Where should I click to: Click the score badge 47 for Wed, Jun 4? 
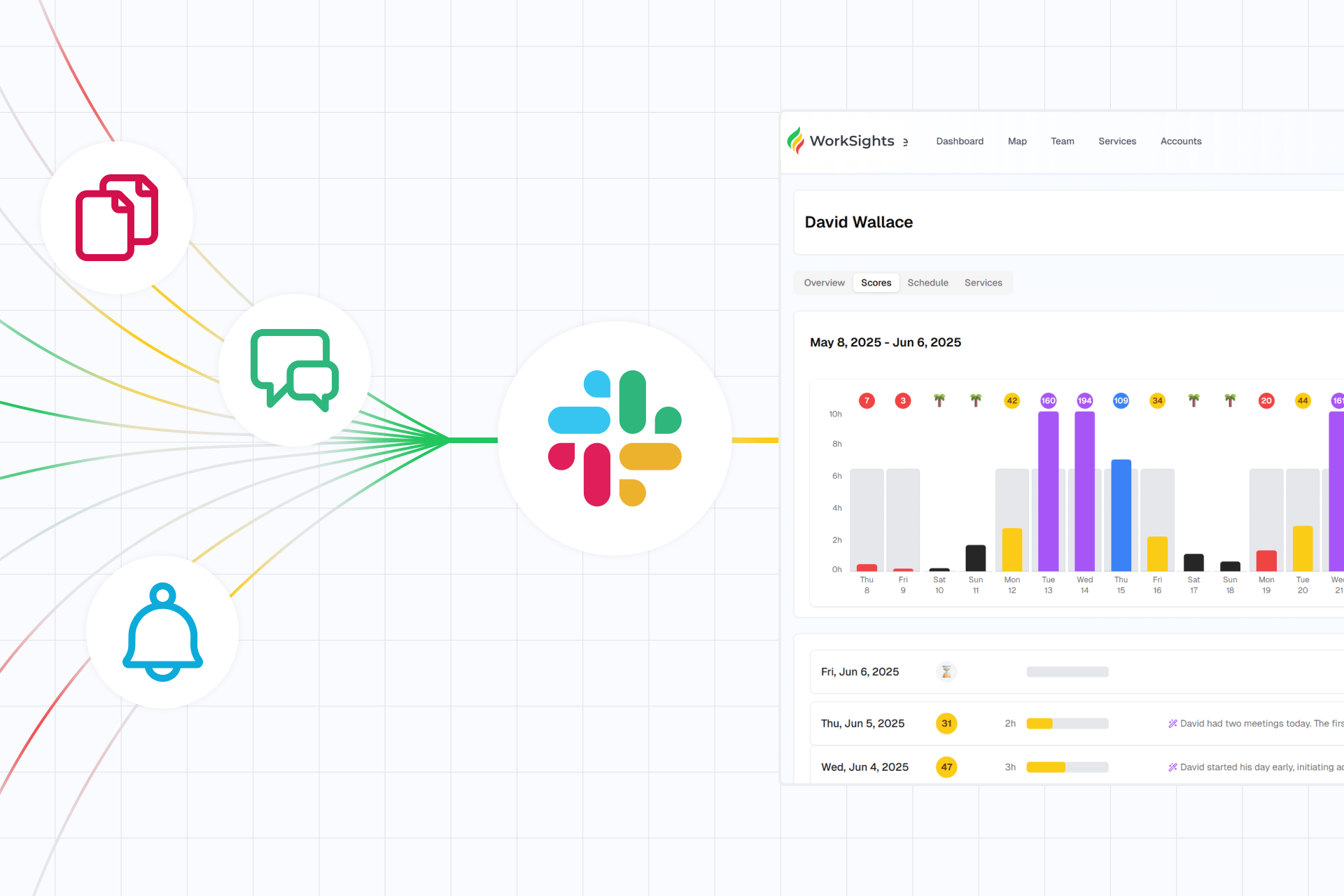click(x=946, y=767)
